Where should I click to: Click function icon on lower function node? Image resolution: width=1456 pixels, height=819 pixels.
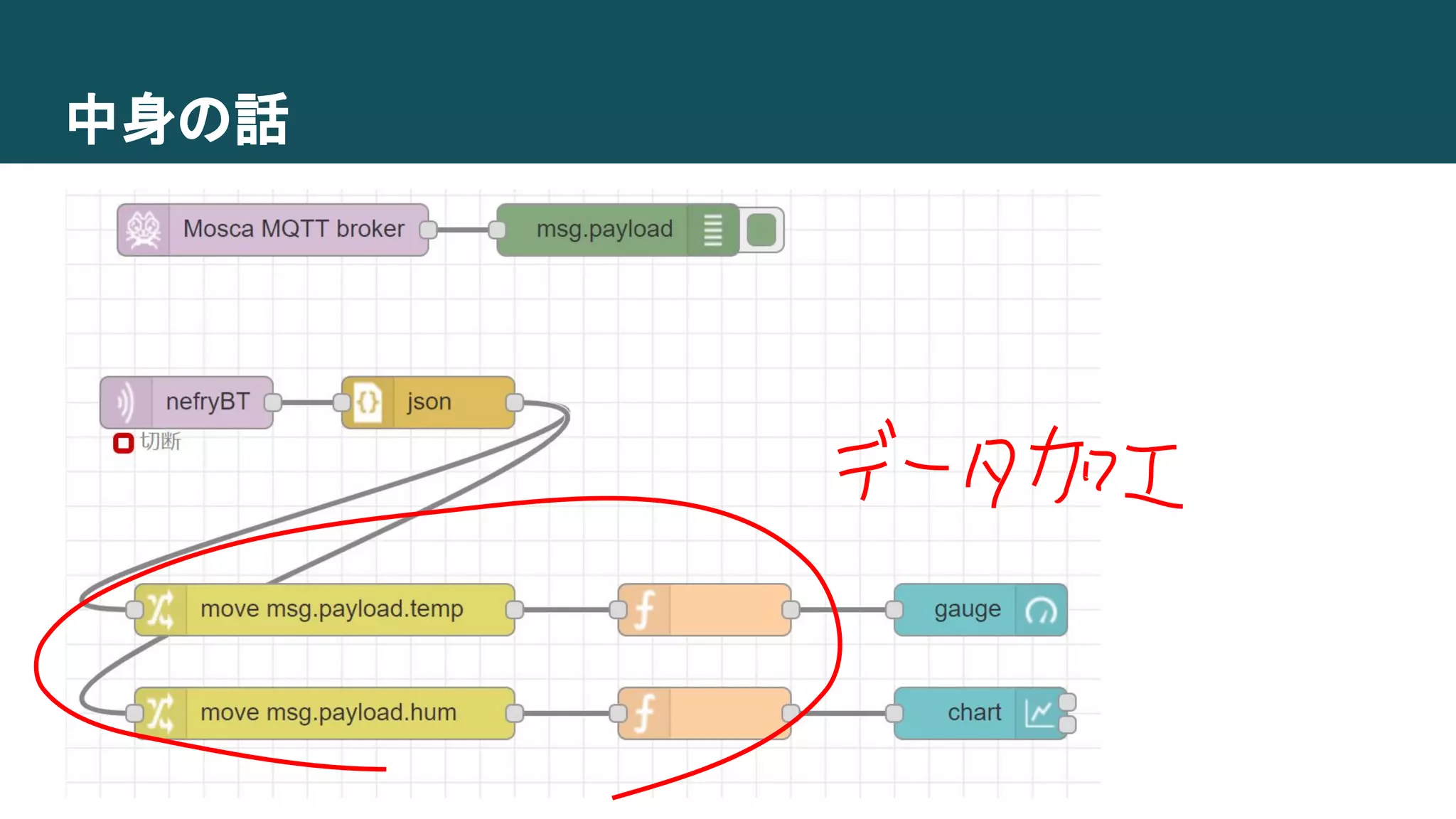[x=644, y=713]
